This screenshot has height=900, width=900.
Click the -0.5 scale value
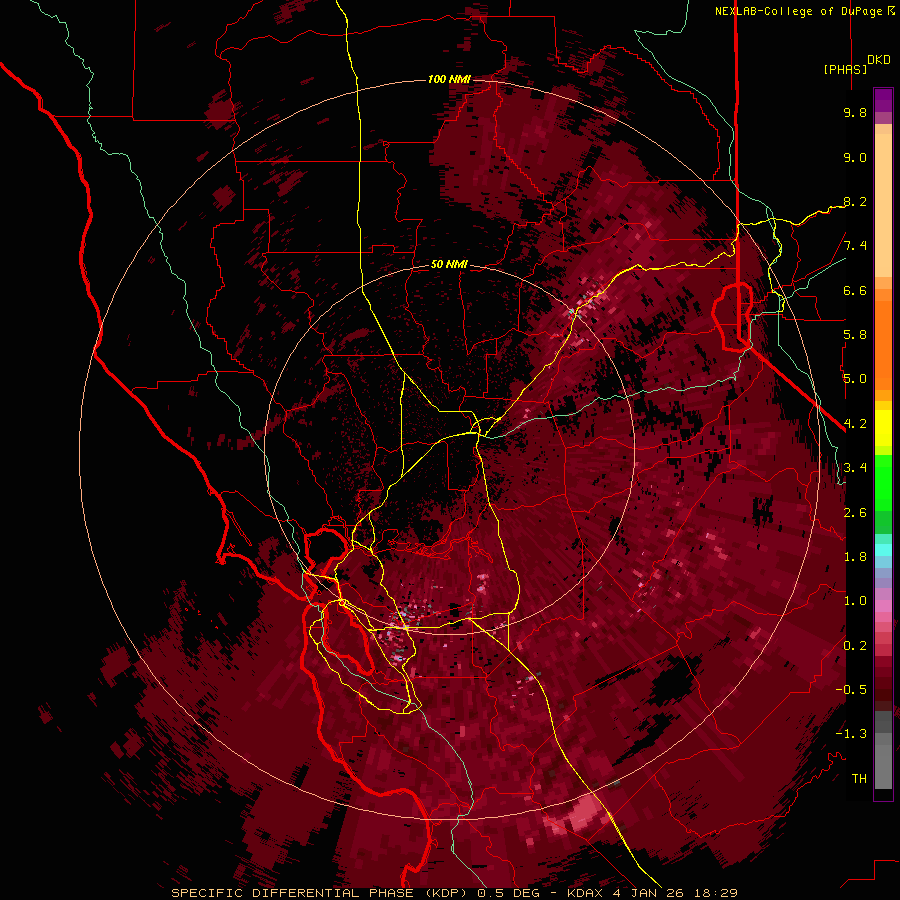point(851,690)
